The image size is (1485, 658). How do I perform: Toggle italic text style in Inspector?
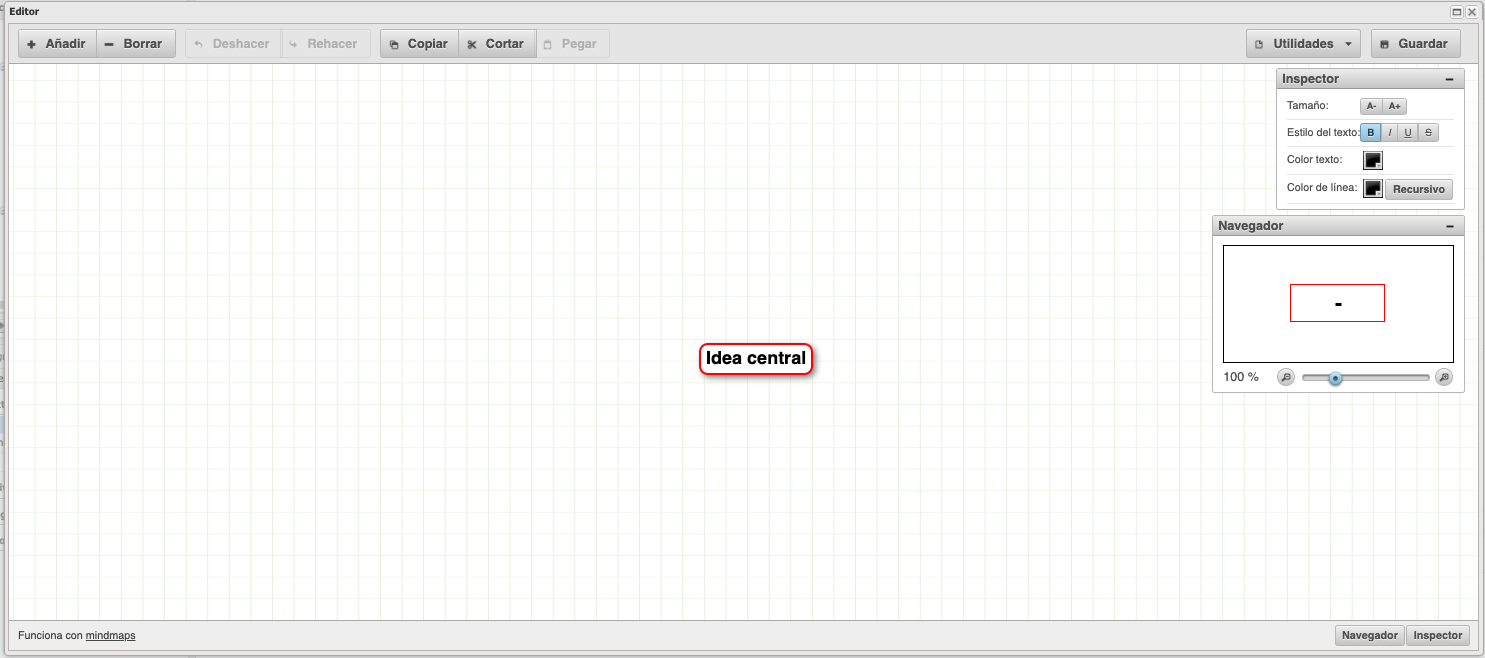1389,131
